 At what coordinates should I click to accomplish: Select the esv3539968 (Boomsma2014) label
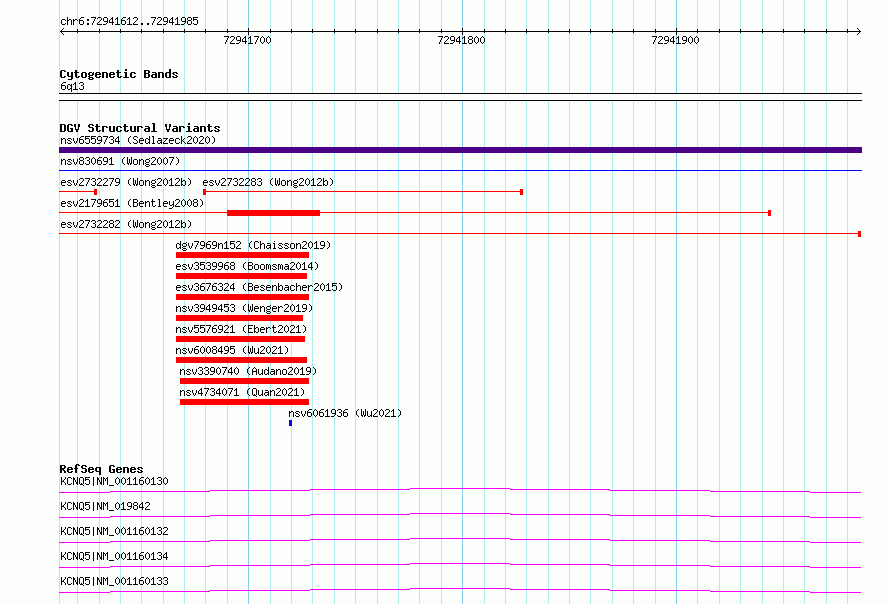(x=247, y=266)
